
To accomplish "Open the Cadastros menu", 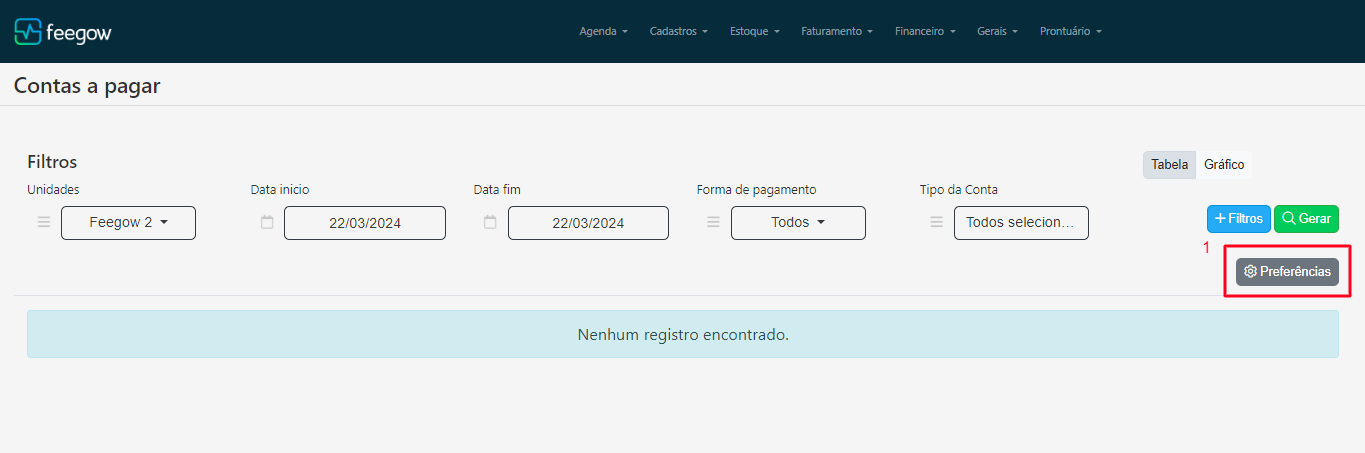I will [x=678, y=31].
